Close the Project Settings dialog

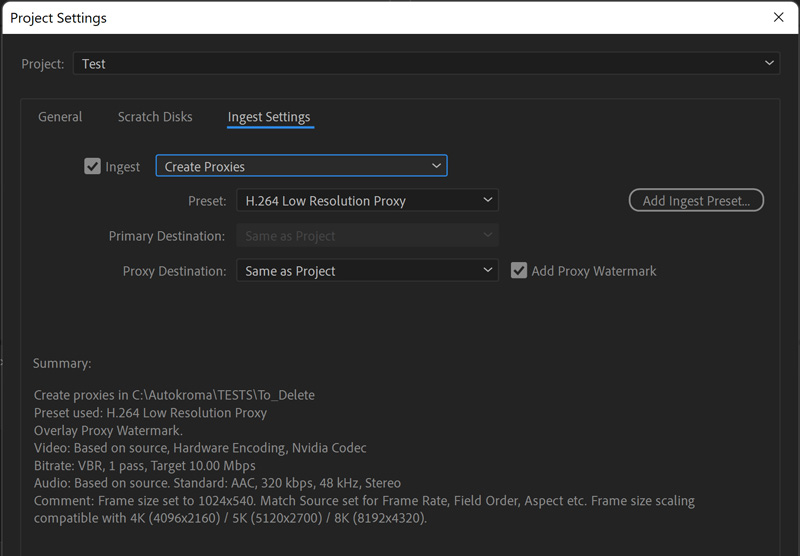tap(778, 17)
